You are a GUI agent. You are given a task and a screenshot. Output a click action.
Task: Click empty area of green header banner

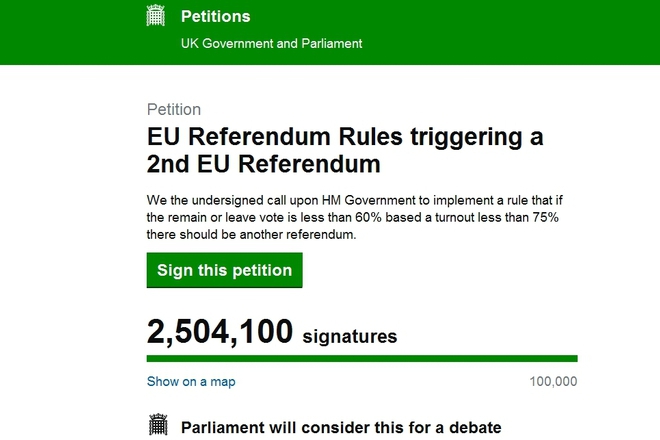coord(500,30)
